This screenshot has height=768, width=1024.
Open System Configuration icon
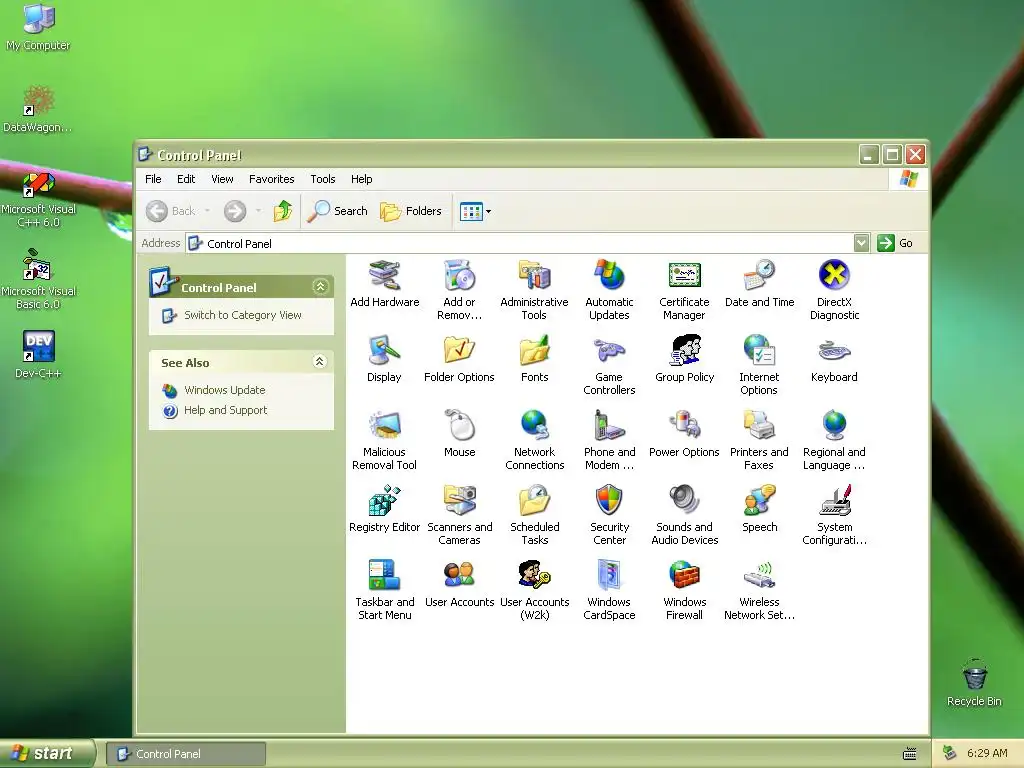tap(834, 501)
